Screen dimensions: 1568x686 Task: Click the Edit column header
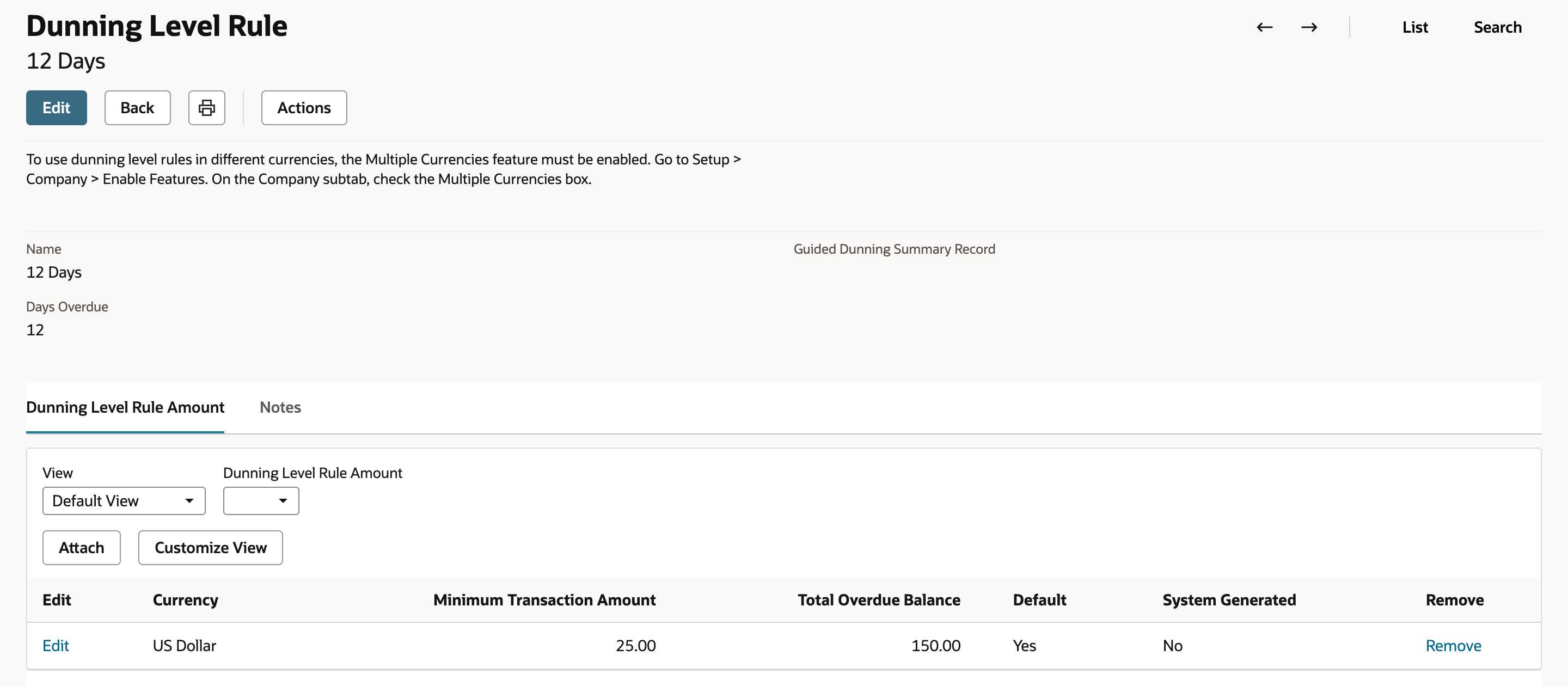tap(57, 599)
